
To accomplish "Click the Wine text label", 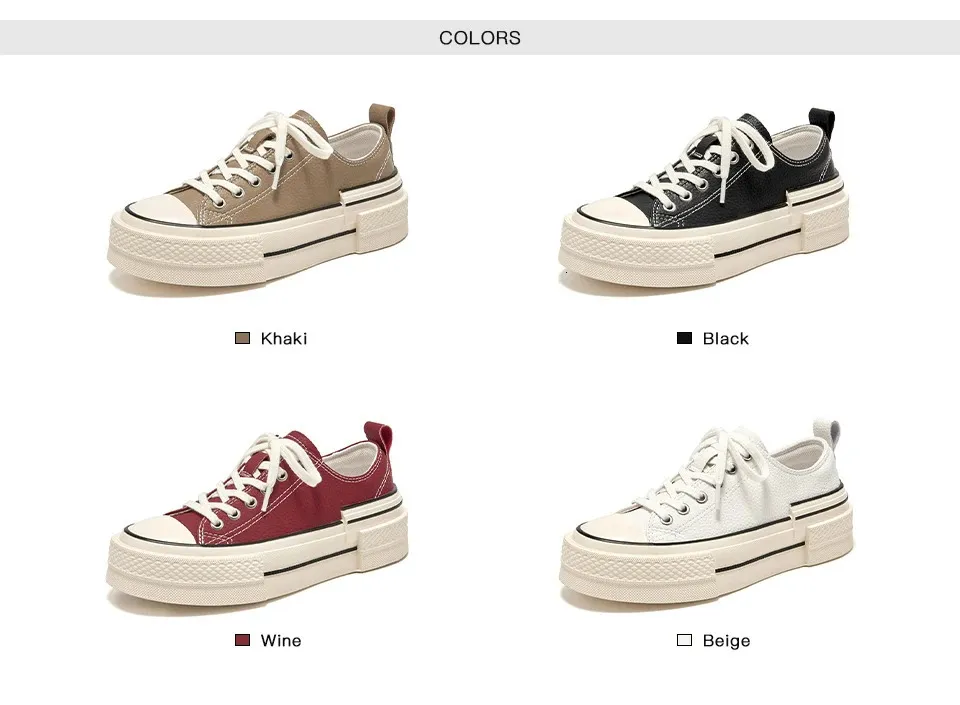I will [x=280, y=641].
